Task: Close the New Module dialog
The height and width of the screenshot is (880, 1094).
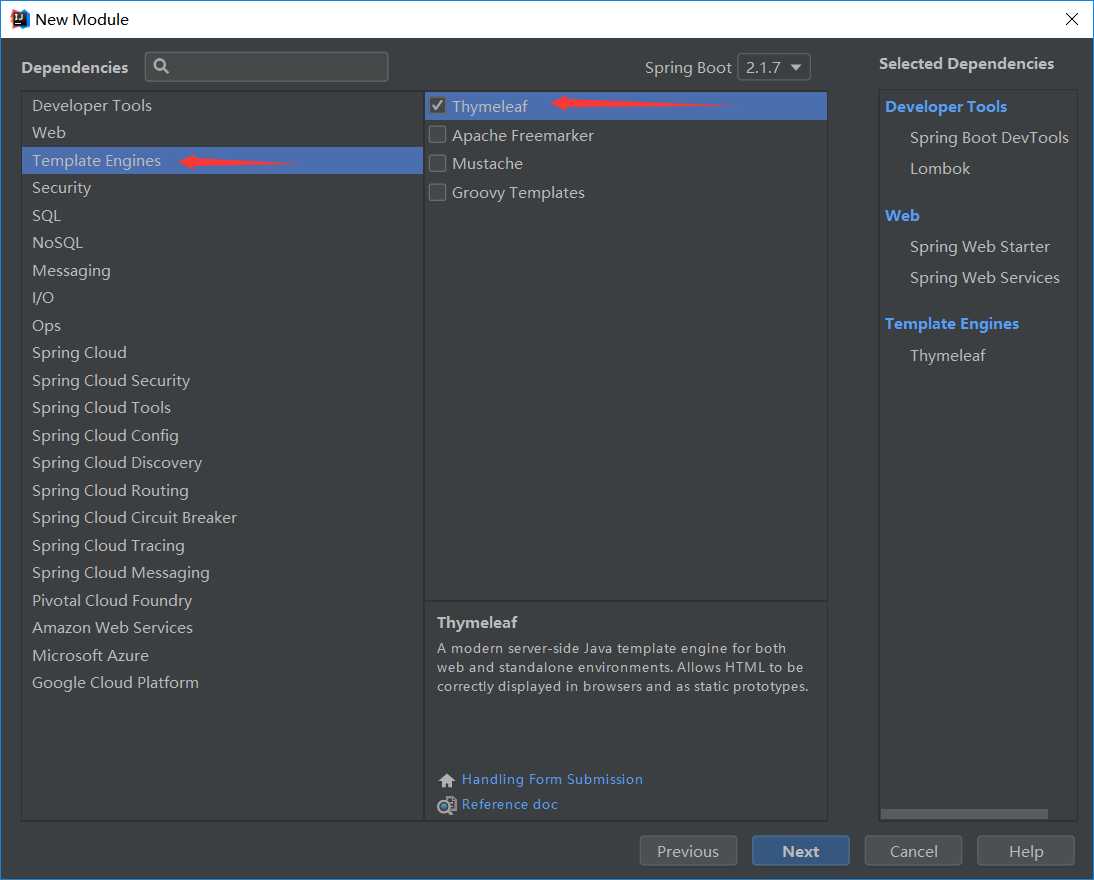Action: point(1072,19)
